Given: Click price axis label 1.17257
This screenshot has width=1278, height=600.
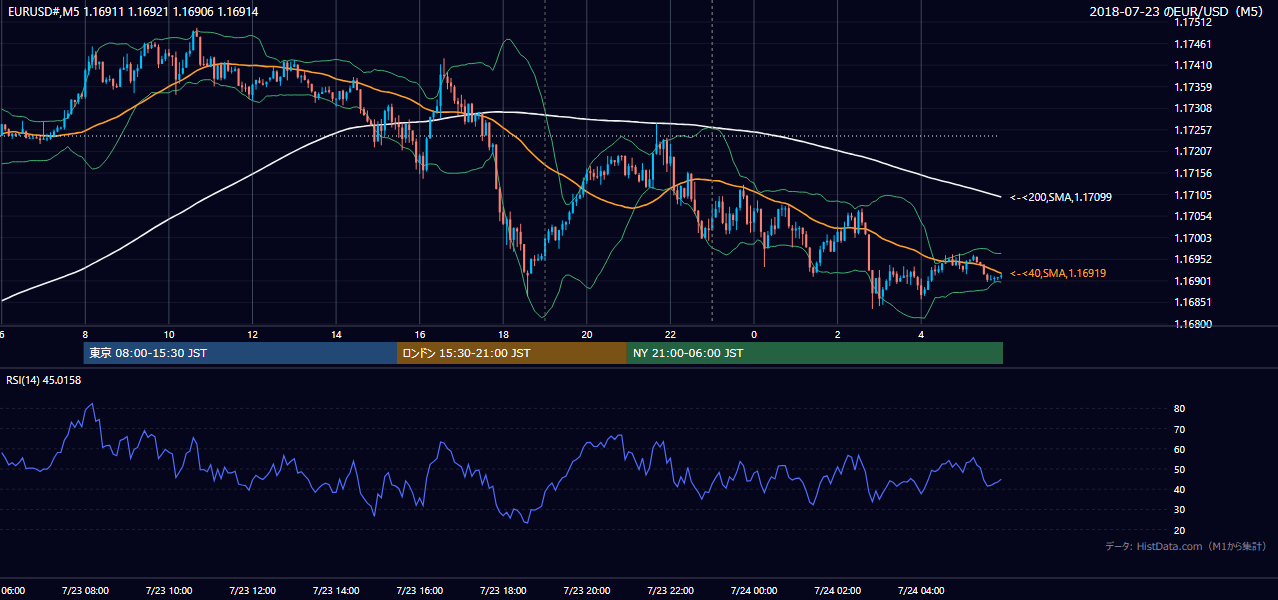Looking at the screenshot, I should coord(1194,130).
